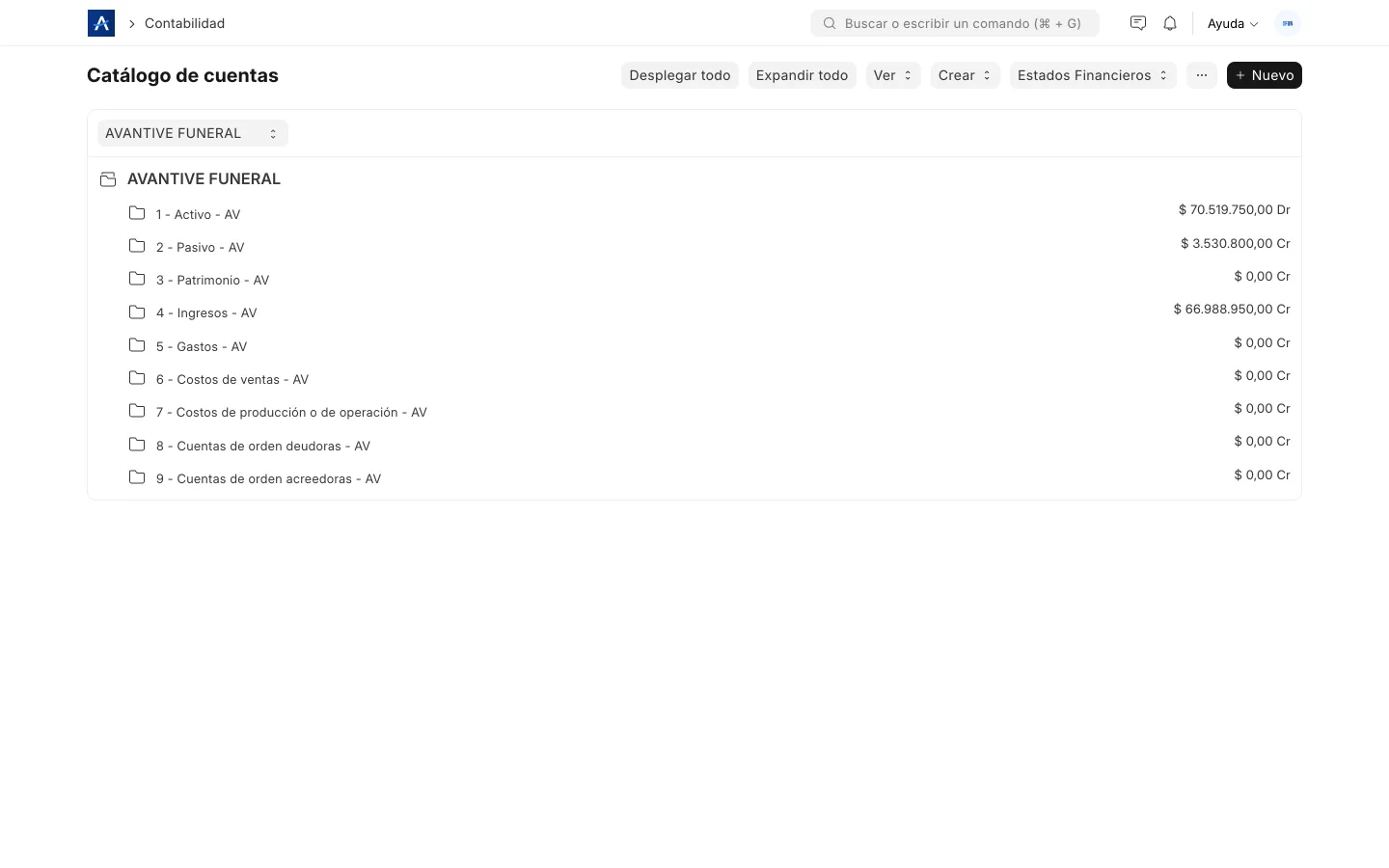Click folder icon of 6 - Costos de ventas
The height and width of the screenshot is (868, 1389).
click(x=137, y=378)
